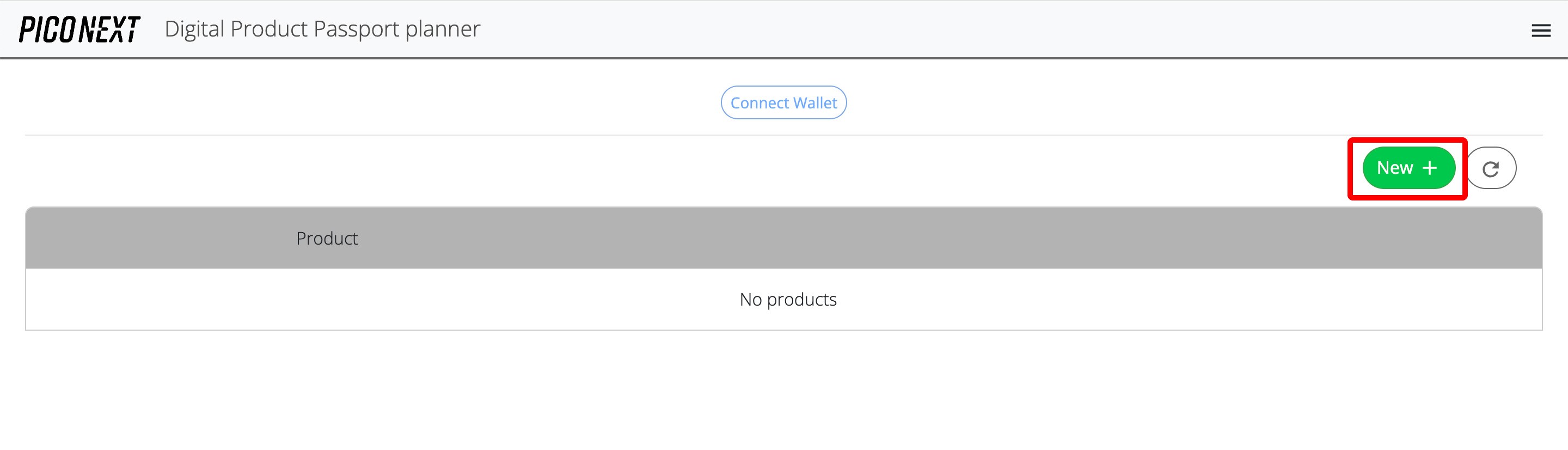Select the plus icon on the New button
1568x450 pixels.
click(1430, 167)
